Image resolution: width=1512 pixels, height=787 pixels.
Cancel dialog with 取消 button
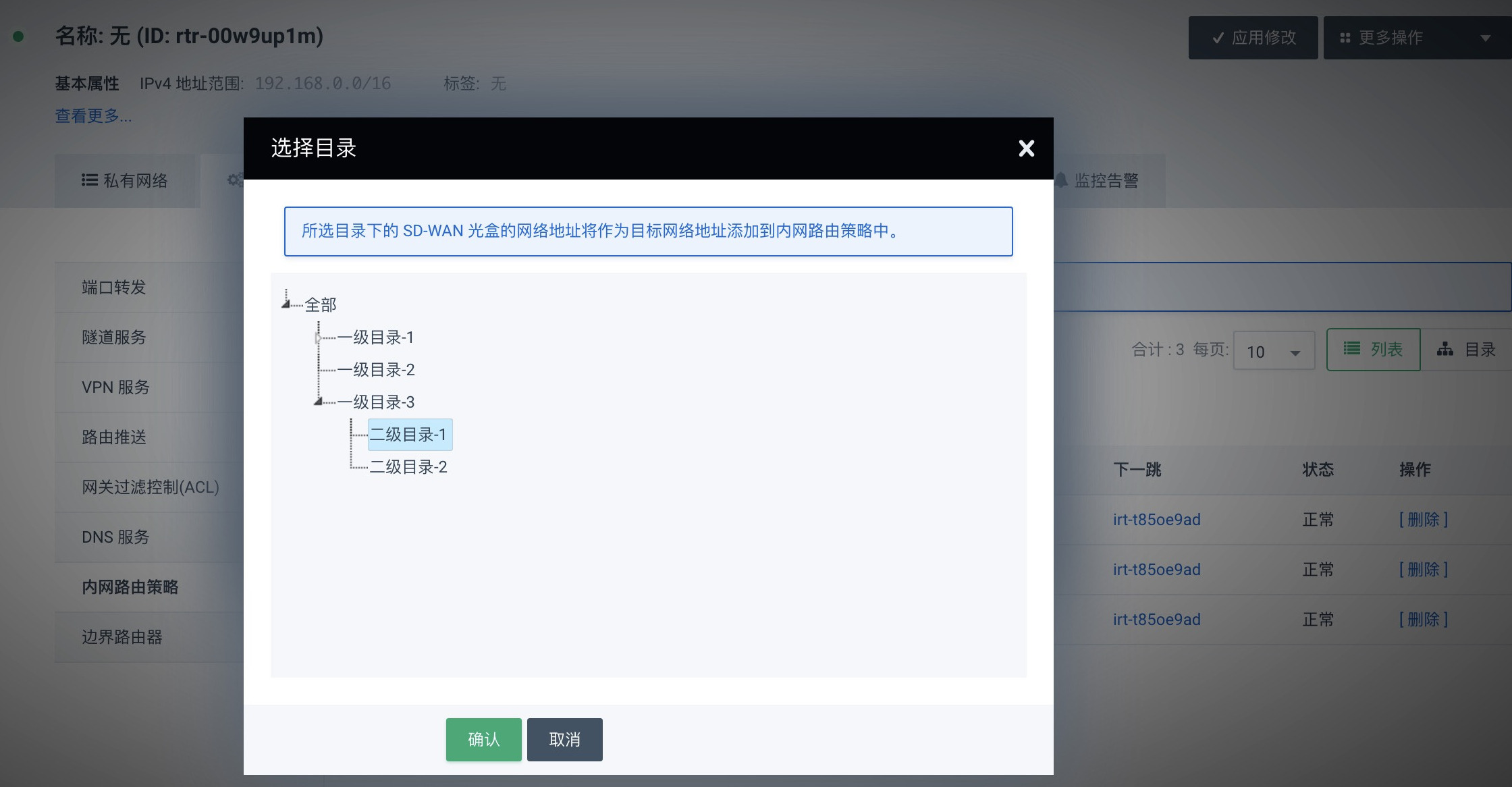[x=564, y=740]
